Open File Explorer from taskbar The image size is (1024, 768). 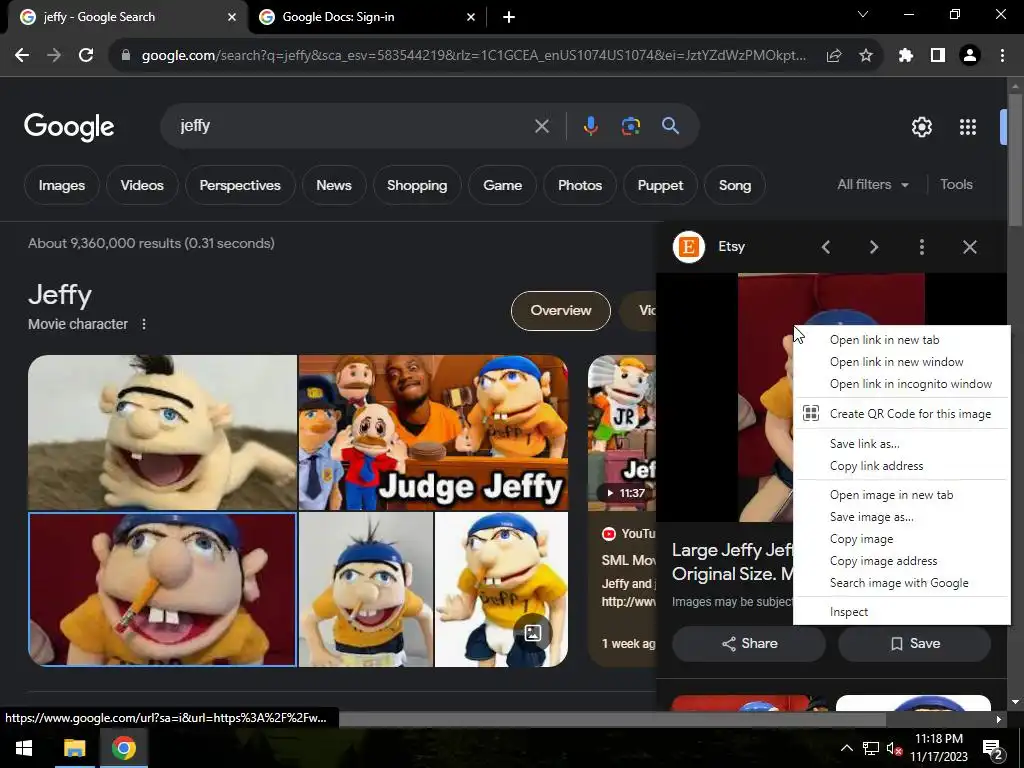point(74,748)
